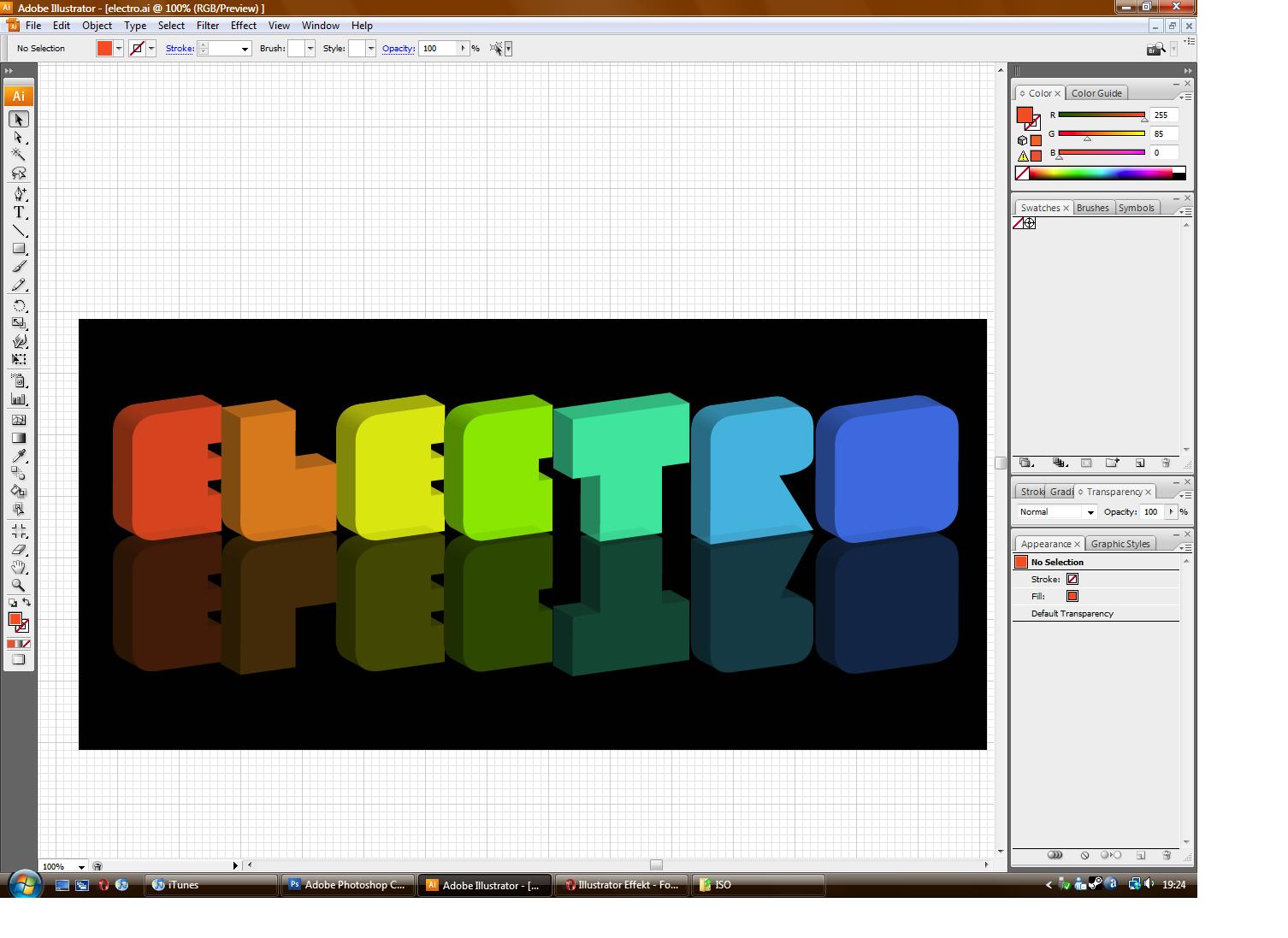Toggle the screen mode button in the toolbox
The width and height of the screenshot is (1288, 938).
tap(19, 660)
